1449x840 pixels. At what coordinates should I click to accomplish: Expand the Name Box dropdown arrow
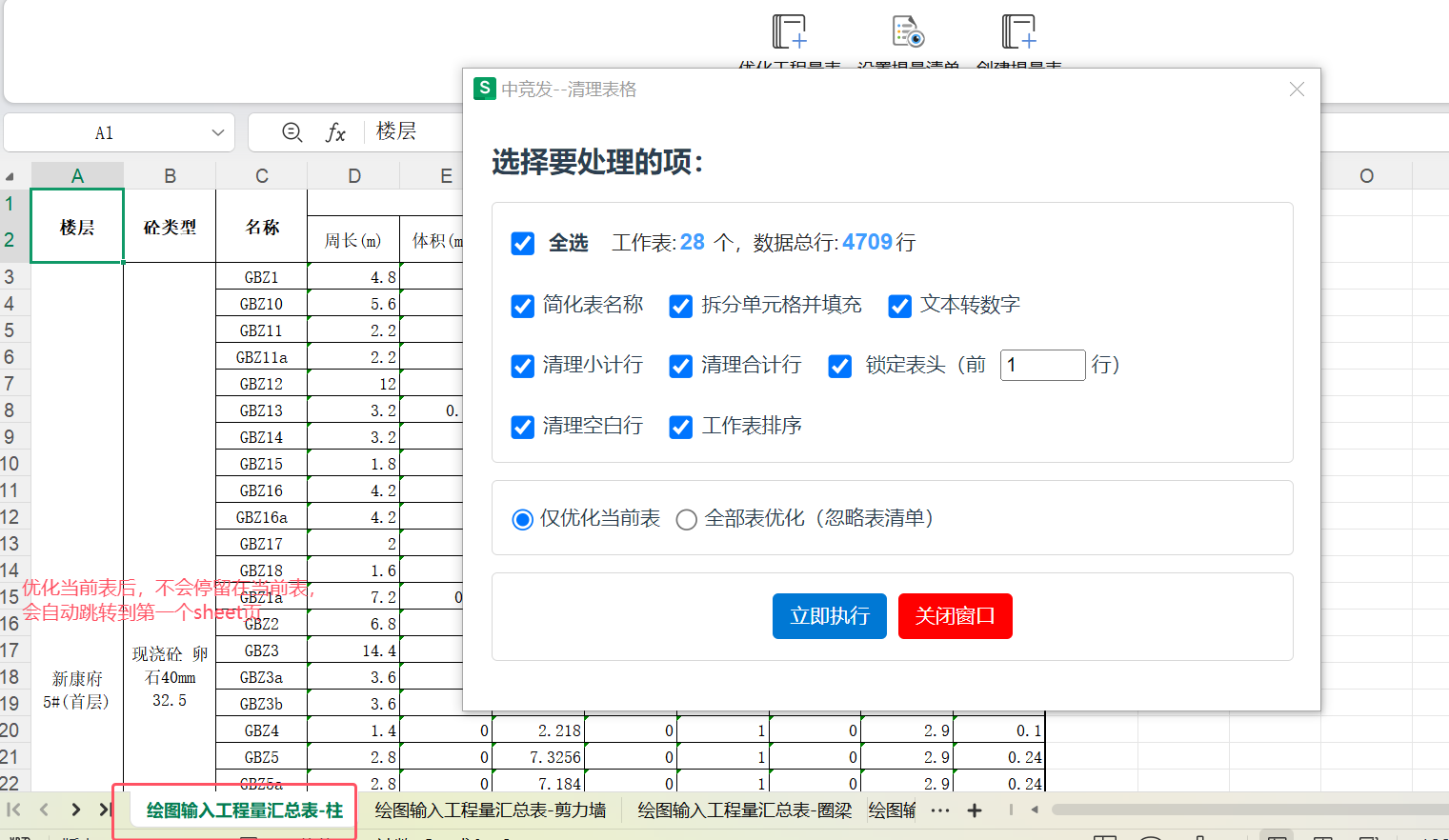click(217, 132)
